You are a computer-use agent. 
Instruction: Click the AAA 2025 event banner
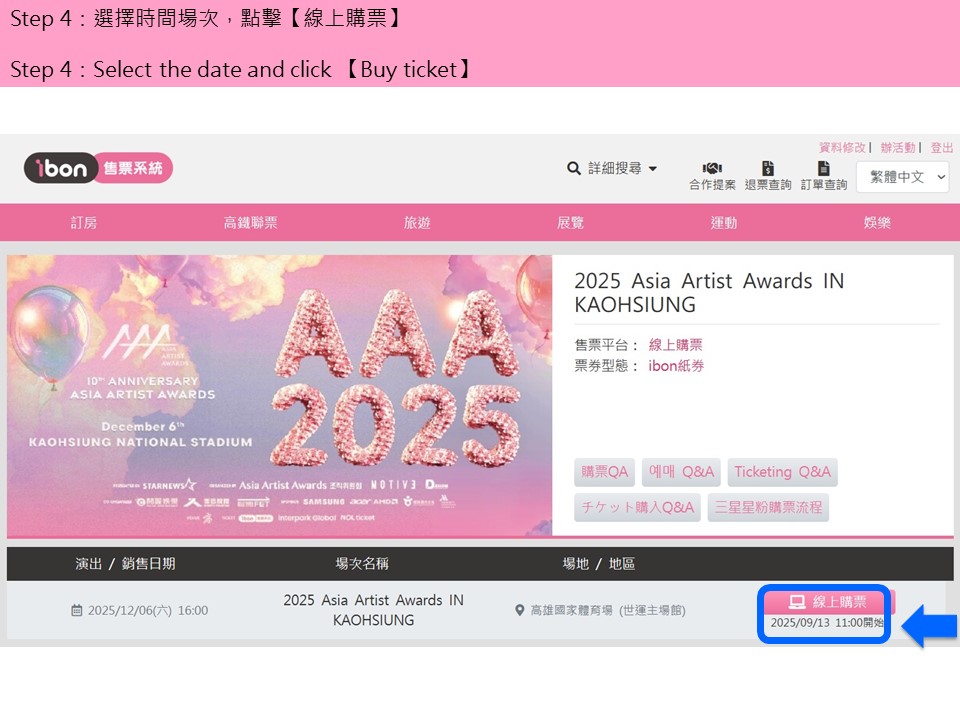pyautogui.click(x=280, y=395)
